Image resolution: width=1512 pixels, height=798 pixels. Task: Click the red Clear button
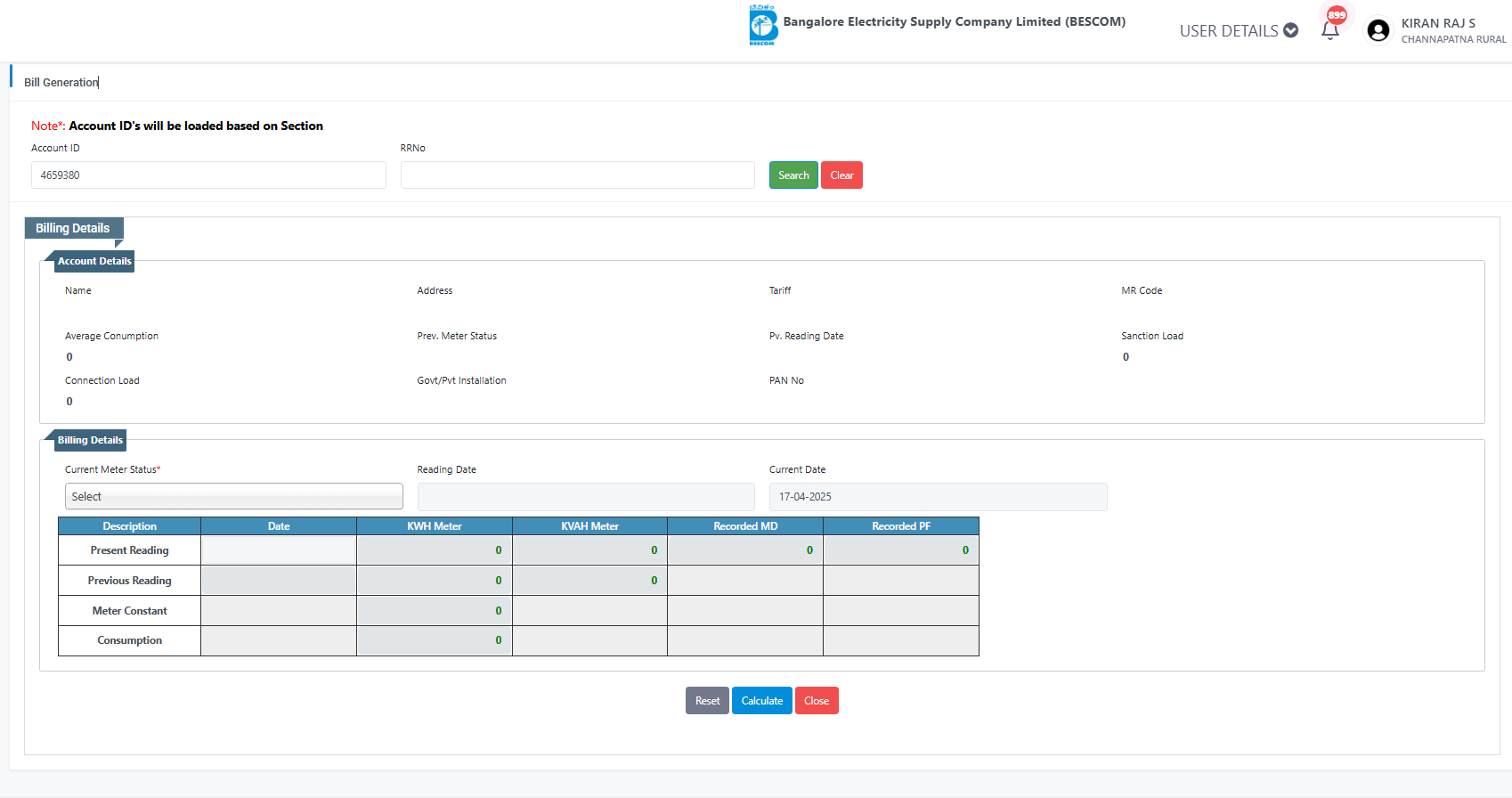coord(841,175)
